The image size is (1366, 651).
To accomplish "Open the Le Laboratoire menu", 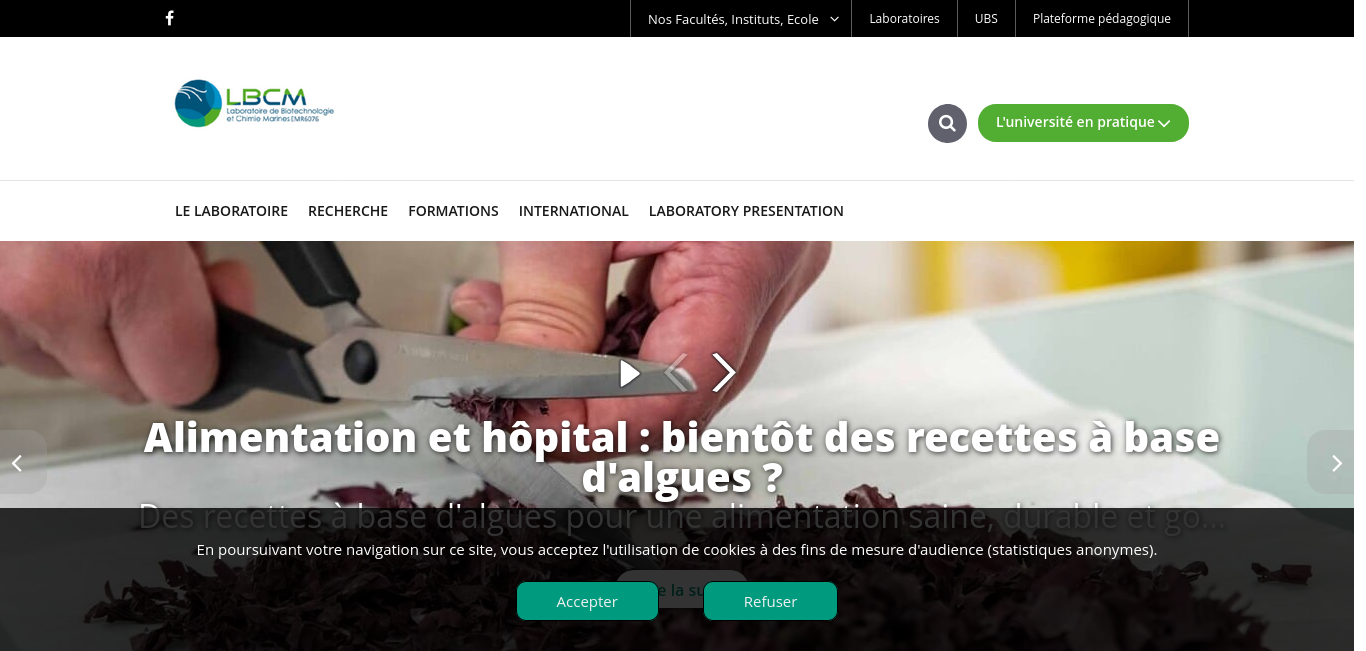I will [231, 211].
